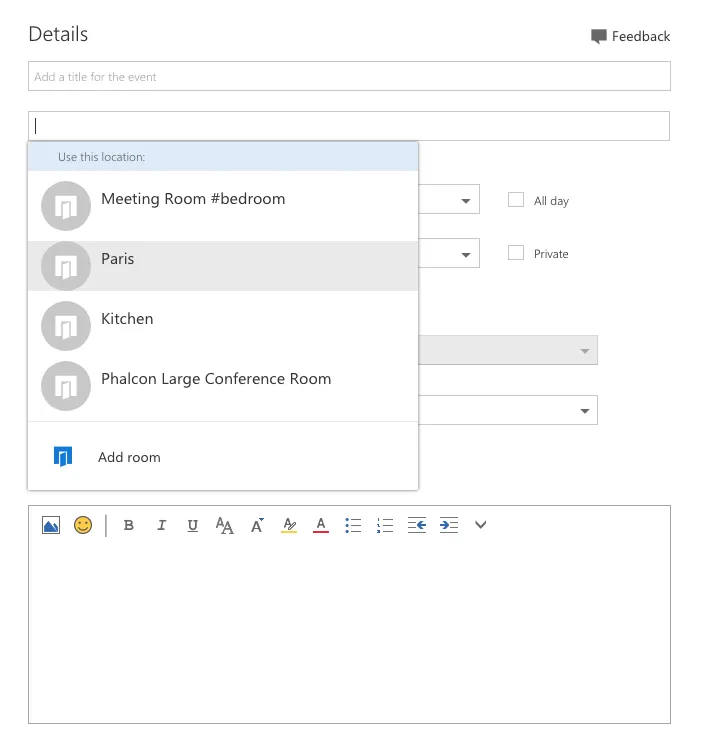Image resolution: width=703 pixels, height=755 pixels.
Task: Open the bottom white dropdown arrow
Action: pyautogui.click(x=585, y=411)
